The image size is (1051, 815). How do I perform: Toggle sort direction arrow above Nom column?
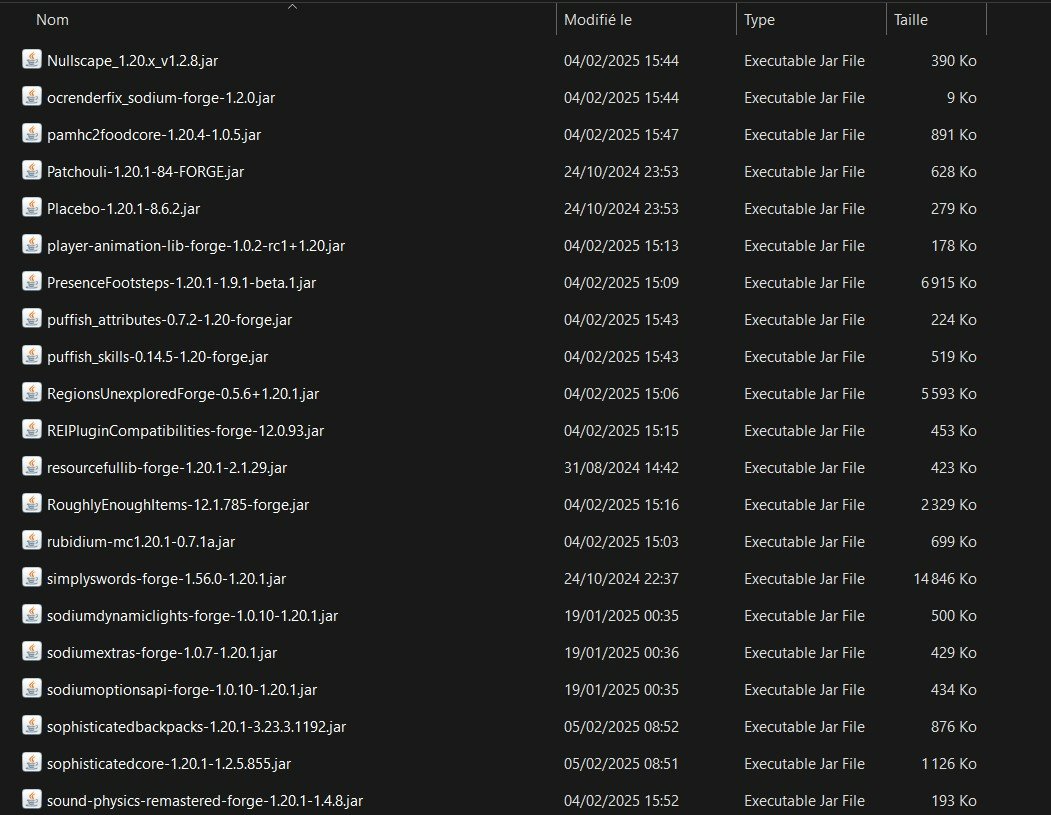(x=292, y=6)
